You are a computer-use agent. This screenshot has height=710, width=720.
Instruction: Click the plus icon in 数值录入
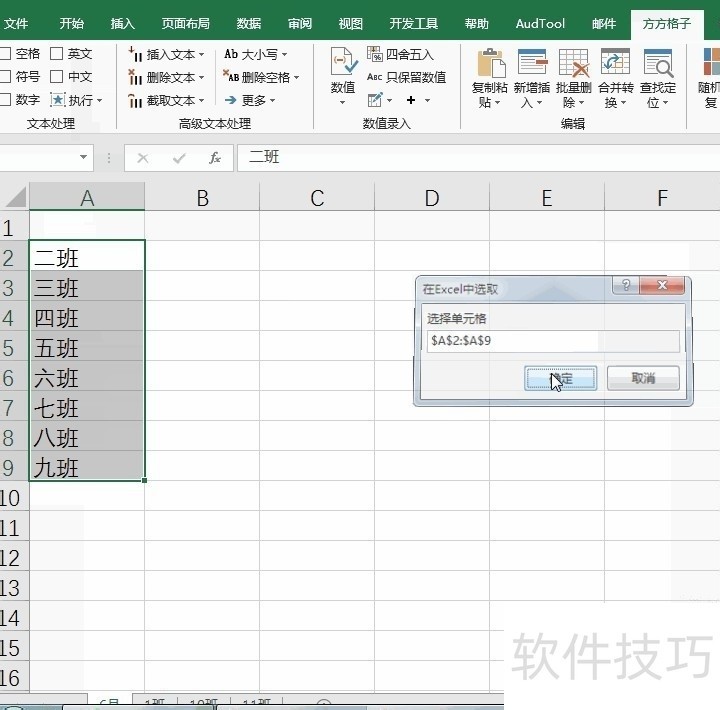point(411,100)
